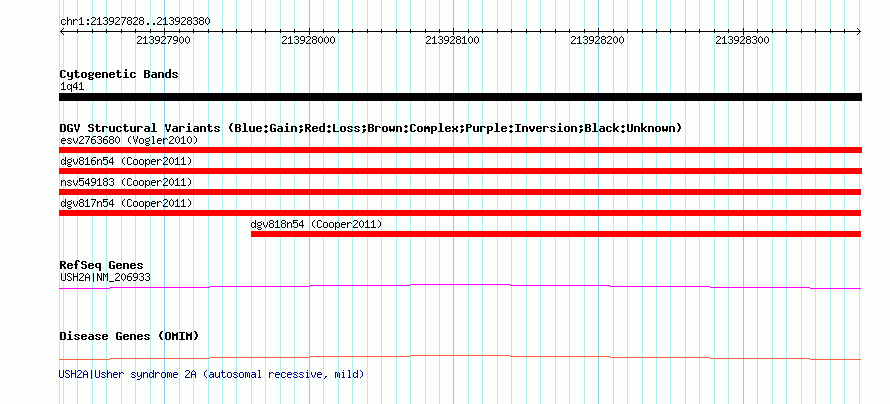890x404 pixels.
Task: Click the esv2763680 (Vogler2010) label
Action: (129, 140)
